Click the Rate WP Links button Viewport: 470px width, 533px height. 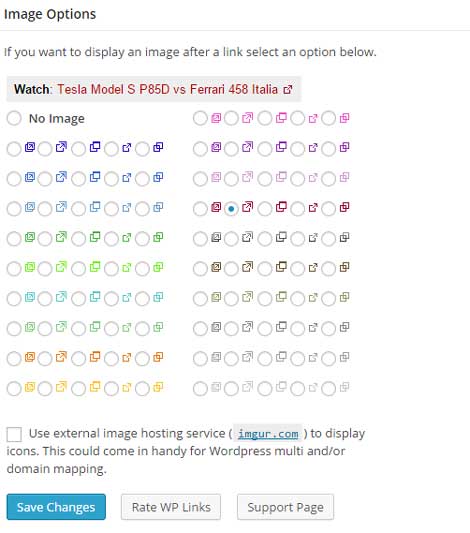tap(171, 507)
